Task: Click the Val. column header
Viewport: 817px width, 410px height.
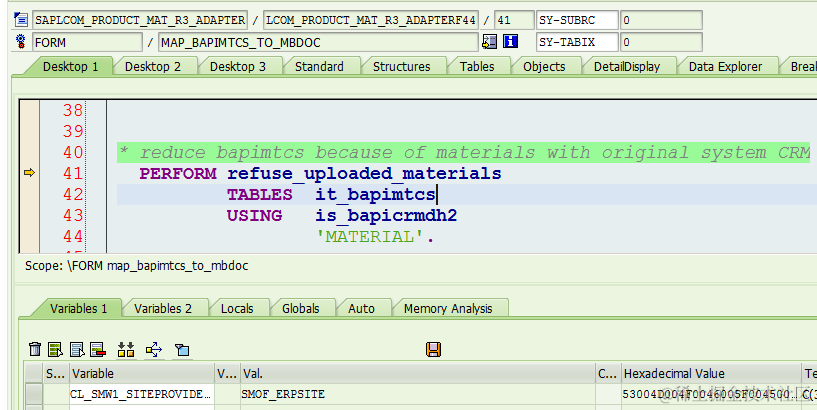Action: pos(417,374)
